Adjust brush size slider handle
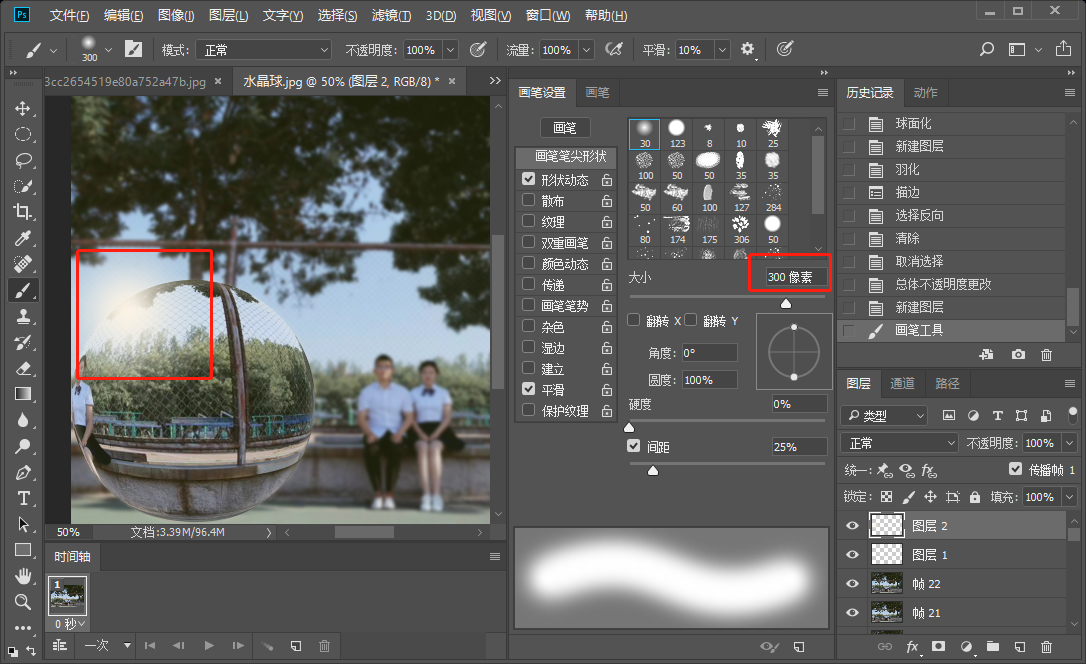This screenshot has height=664, width=1086. tap(785, 303)
